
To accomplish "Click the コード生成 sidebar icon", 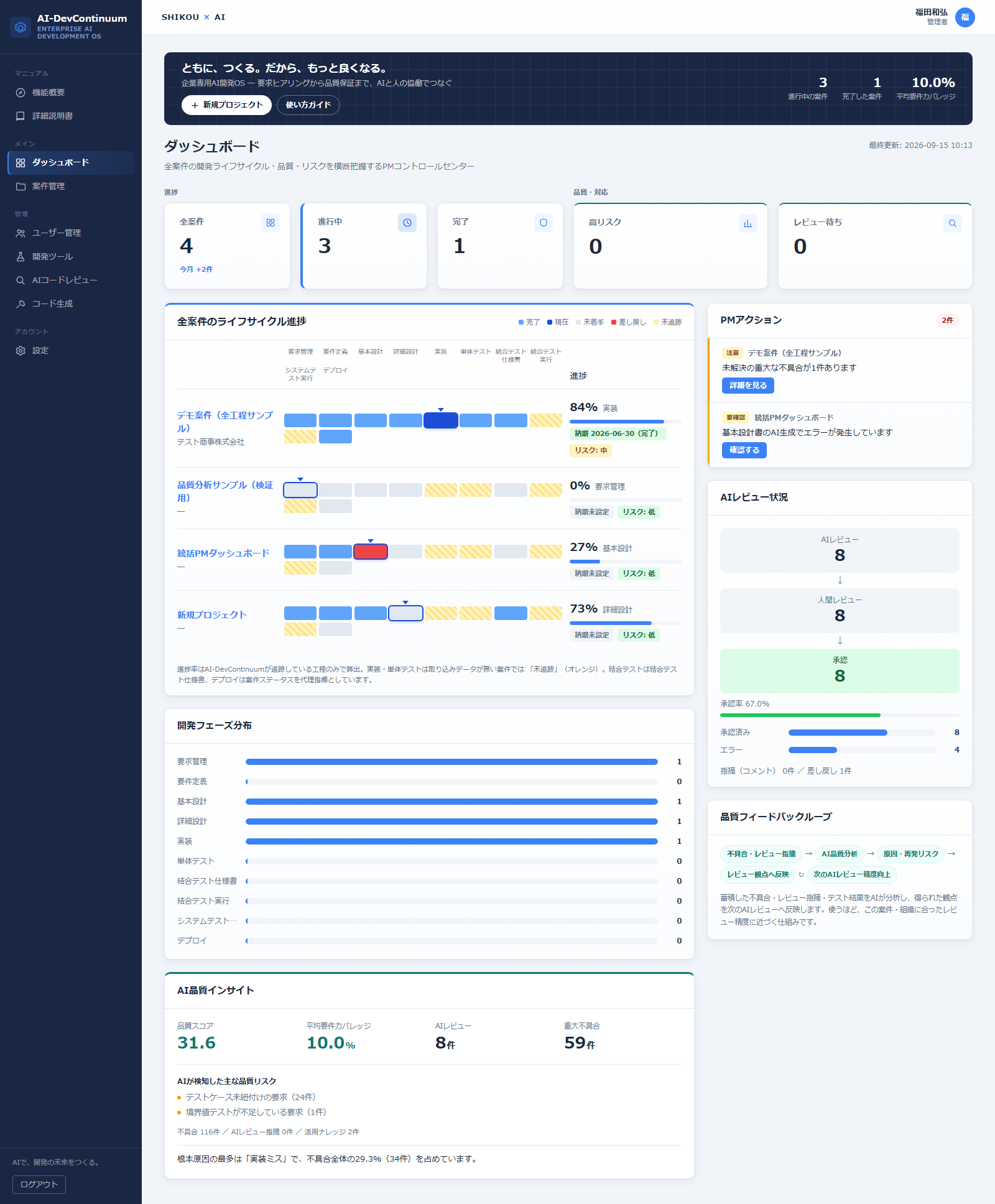I will pyautogui.click(x=21, y=304).
